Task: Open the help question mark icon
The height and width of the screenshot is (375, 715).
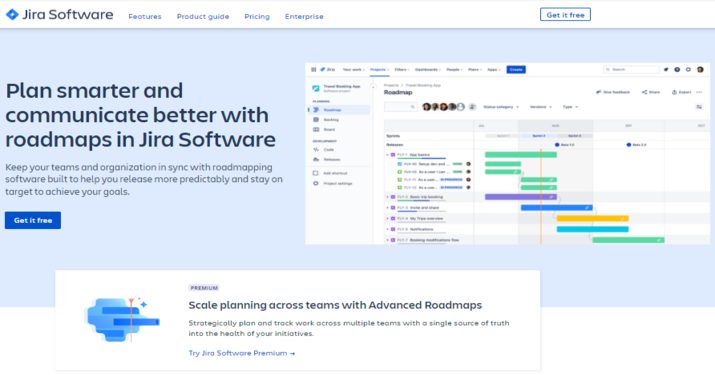Action: (677, 70)
